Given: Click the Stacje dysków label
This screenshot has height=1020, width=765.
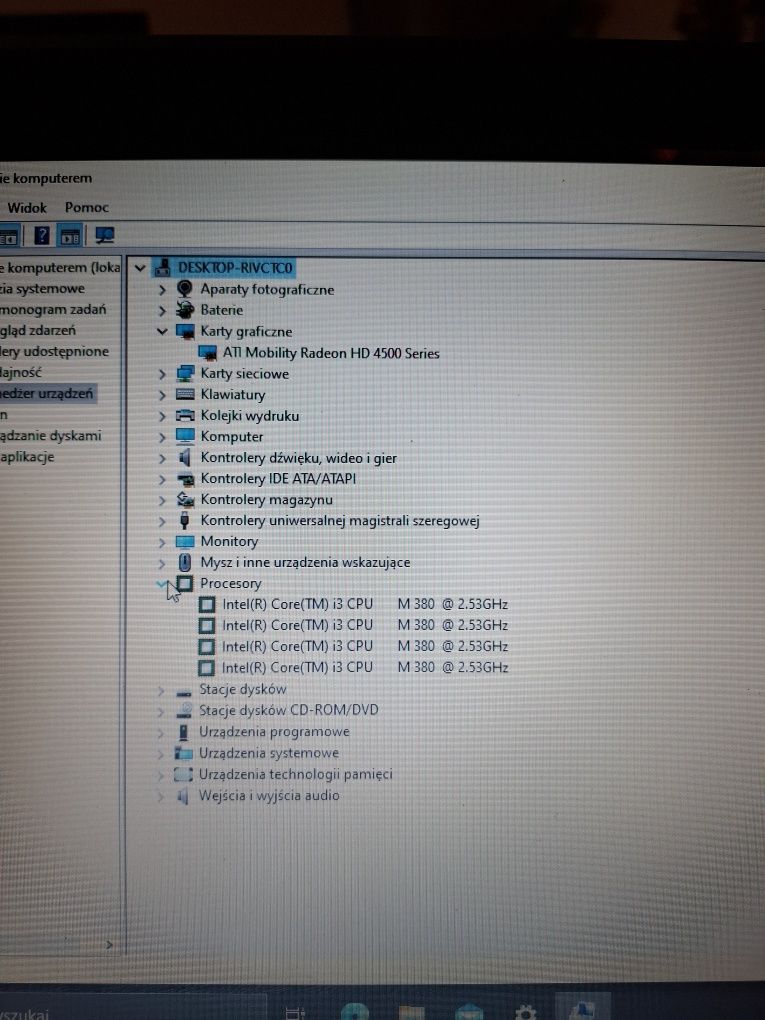Looking at the screenshot, I should (x=243, y=689).
